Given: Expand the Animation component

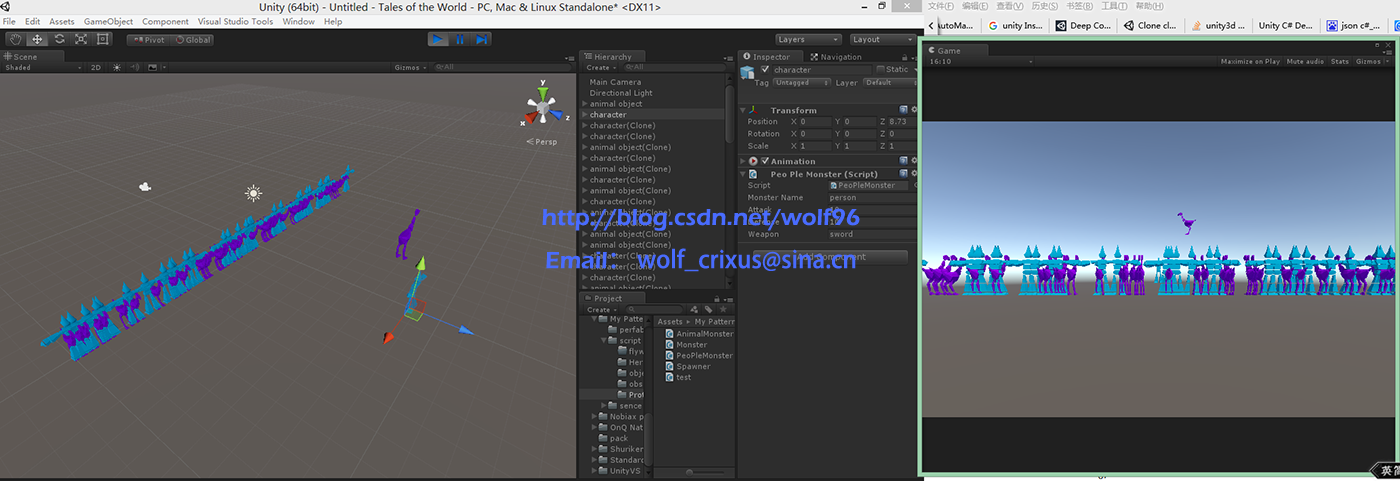Looking at the screenshot, I should (743, 161).
